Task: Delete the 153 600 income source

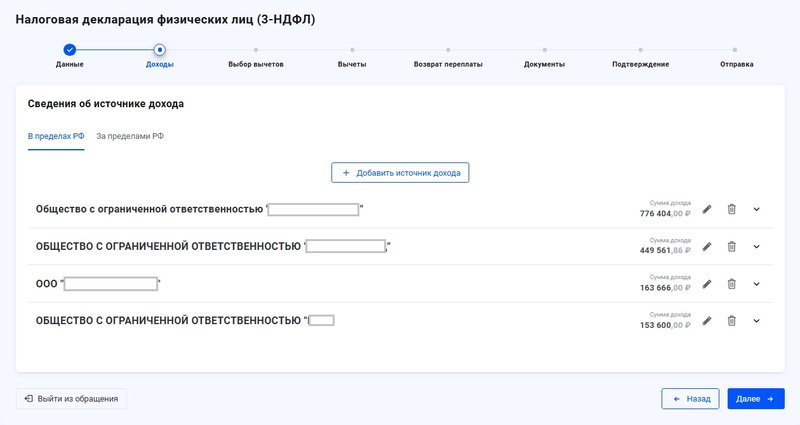Action: tap(731, 321)
